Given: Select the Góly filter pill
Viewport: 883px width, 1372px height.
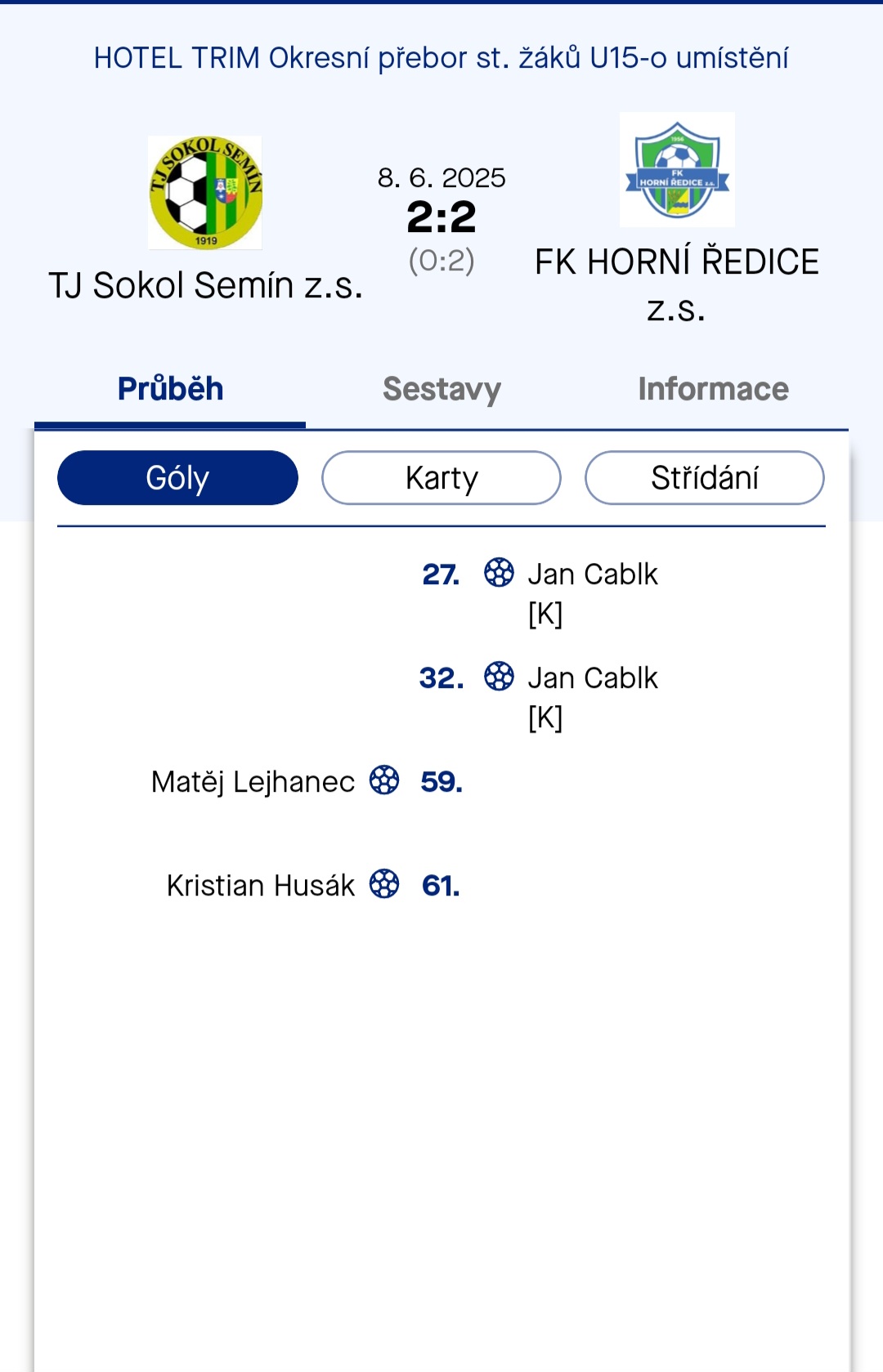Looking at the screenshot, I should click(x=177, y=478).
